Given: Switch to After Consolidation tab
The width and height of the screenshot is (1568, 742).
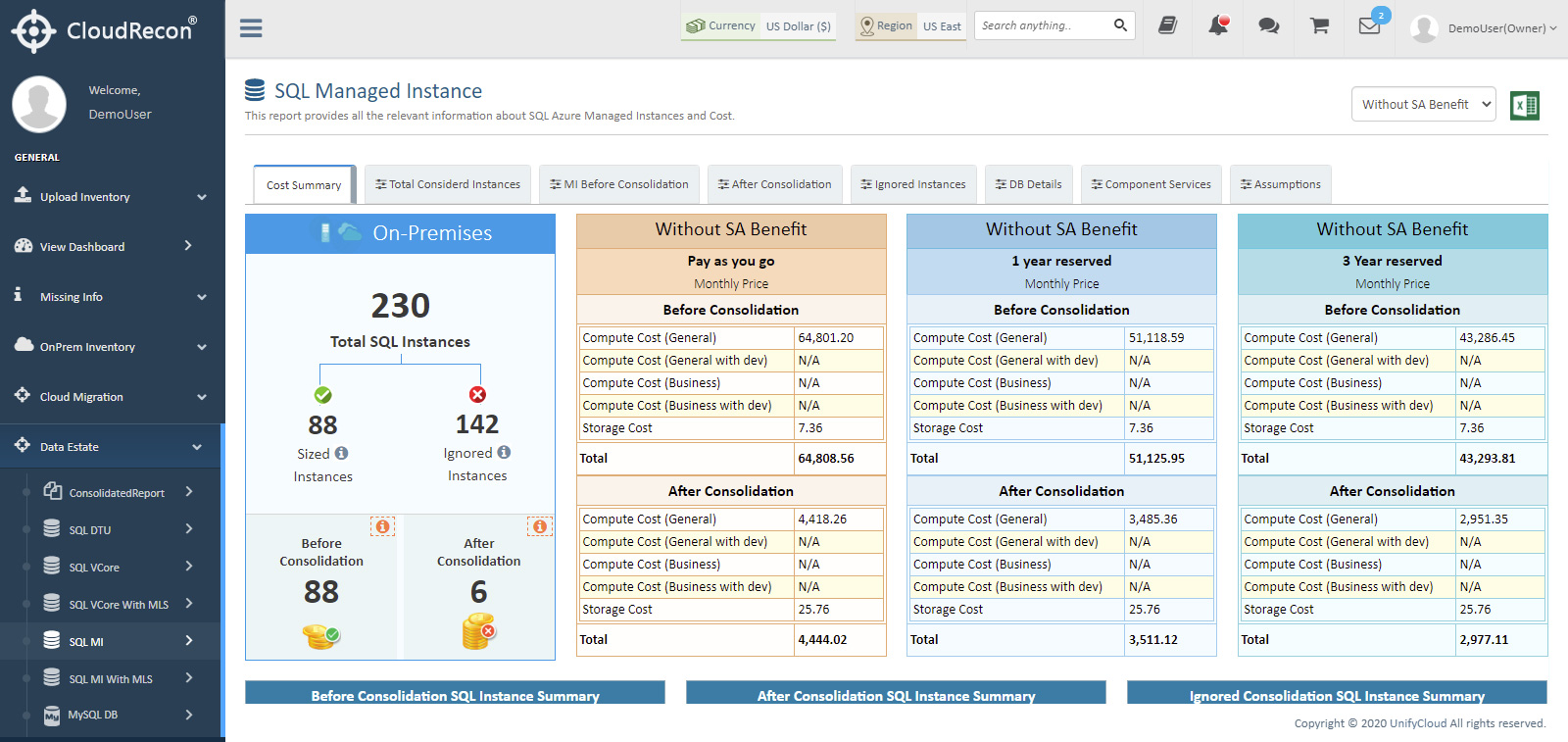Looking at the screenshot, I should pos(774,184).
